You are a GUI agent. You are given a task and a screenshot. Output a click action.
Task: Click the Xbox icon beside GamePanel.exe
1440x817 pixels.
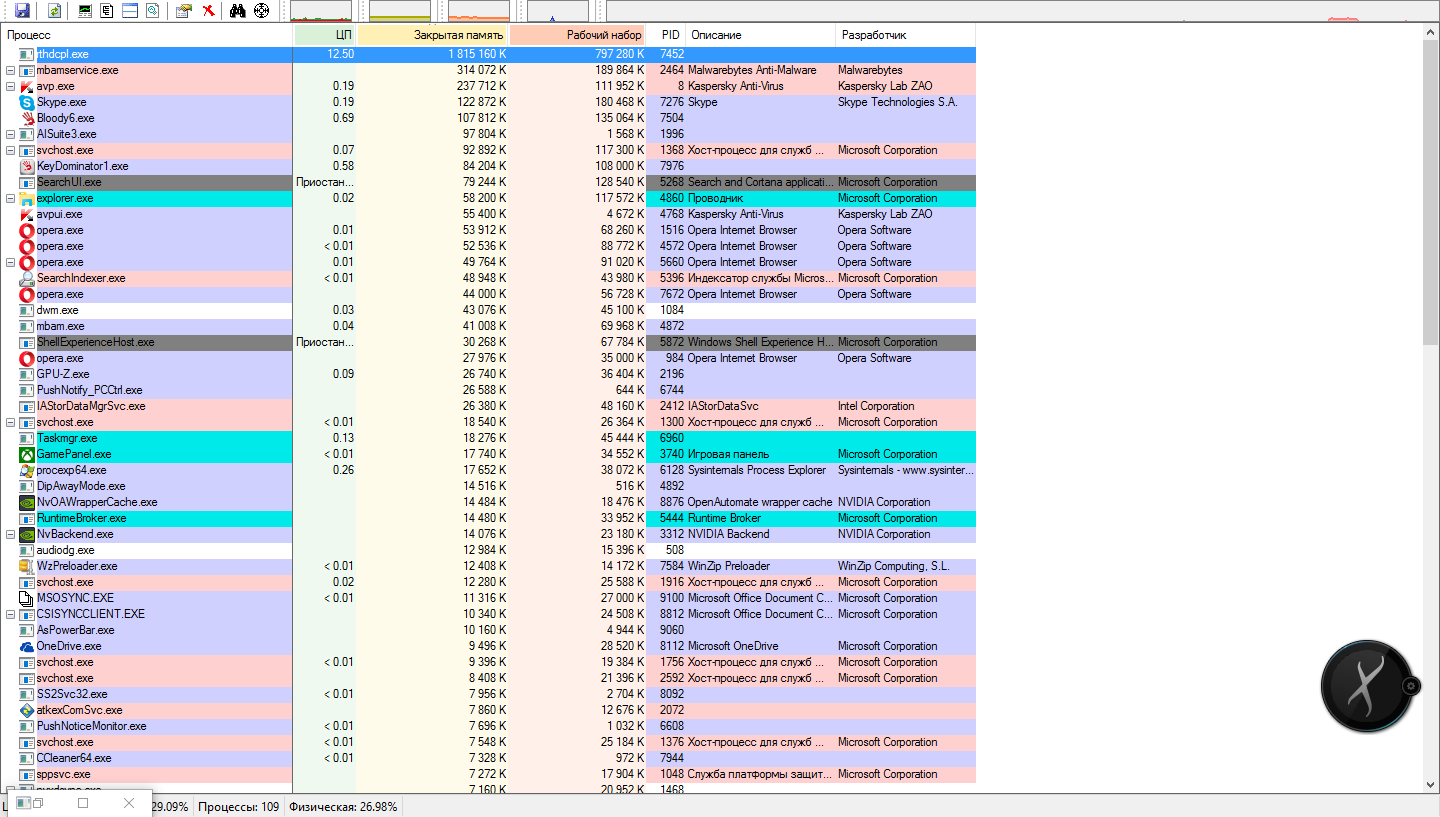tap(27, 454)
